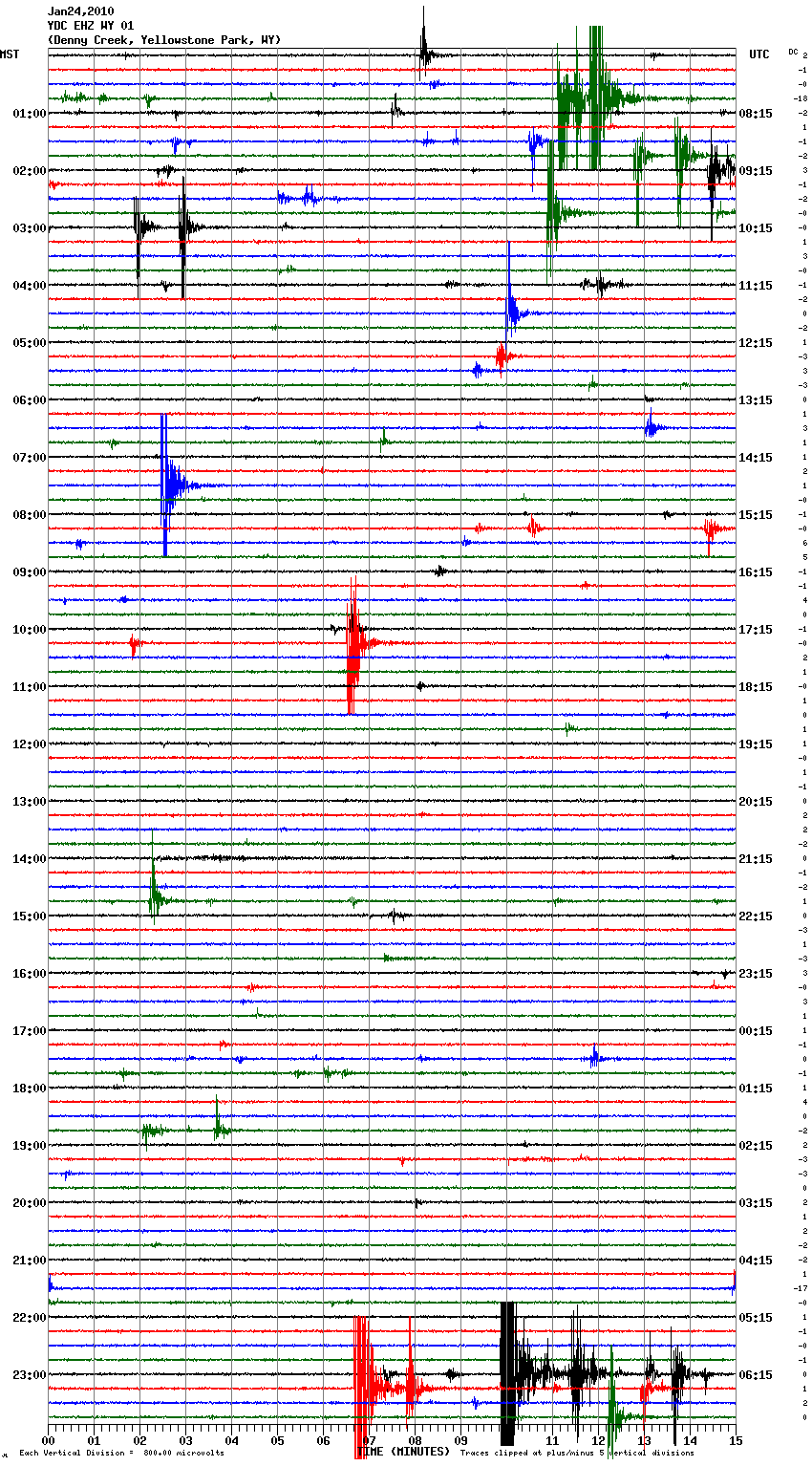812x1466 pixels.
Task: Click the 16:15 UTC time label
Action: tap(756, 572)
